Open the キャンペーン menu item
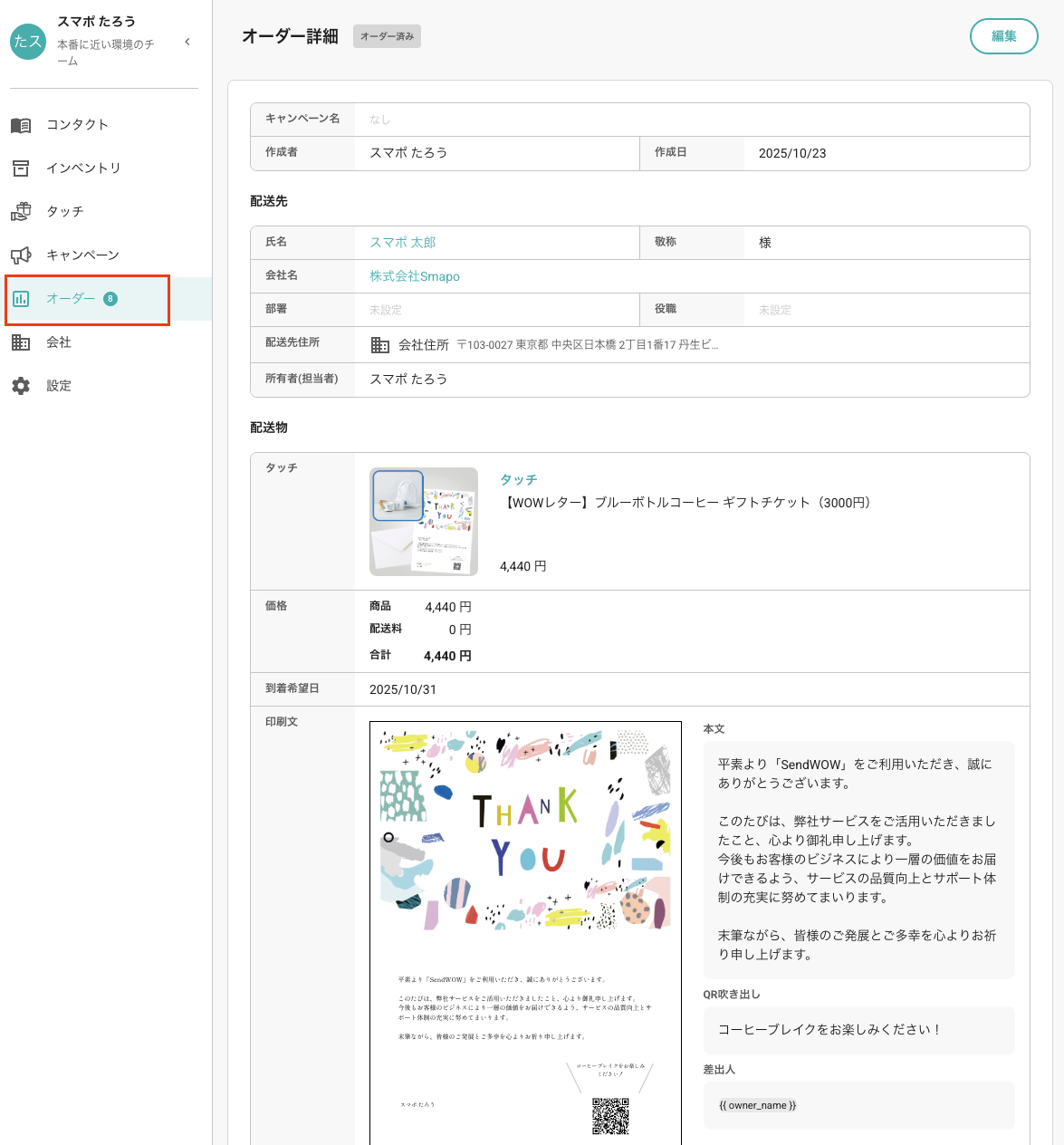 click(x=106, y=255)
